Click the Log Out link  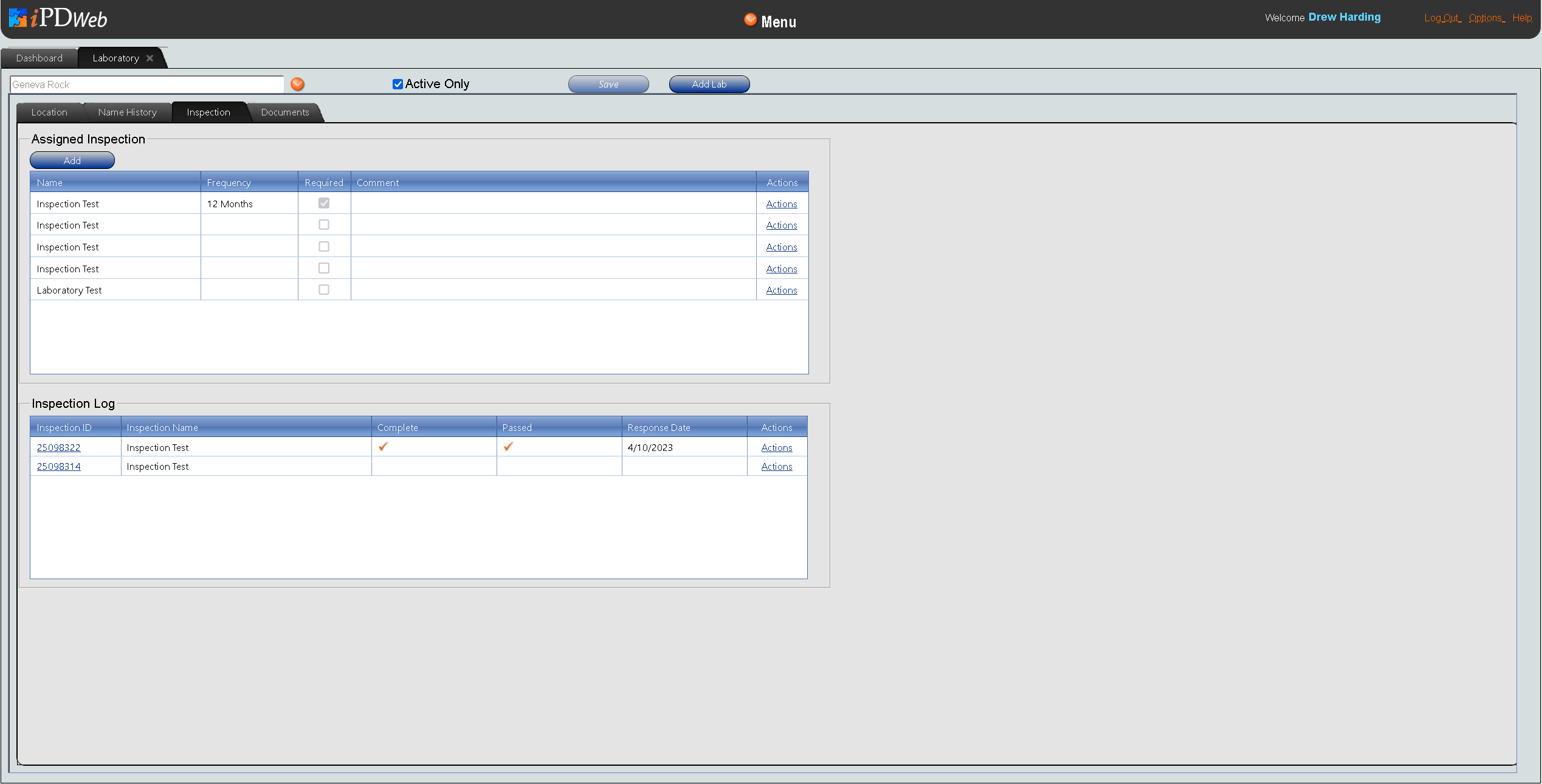click(1441, 18)
